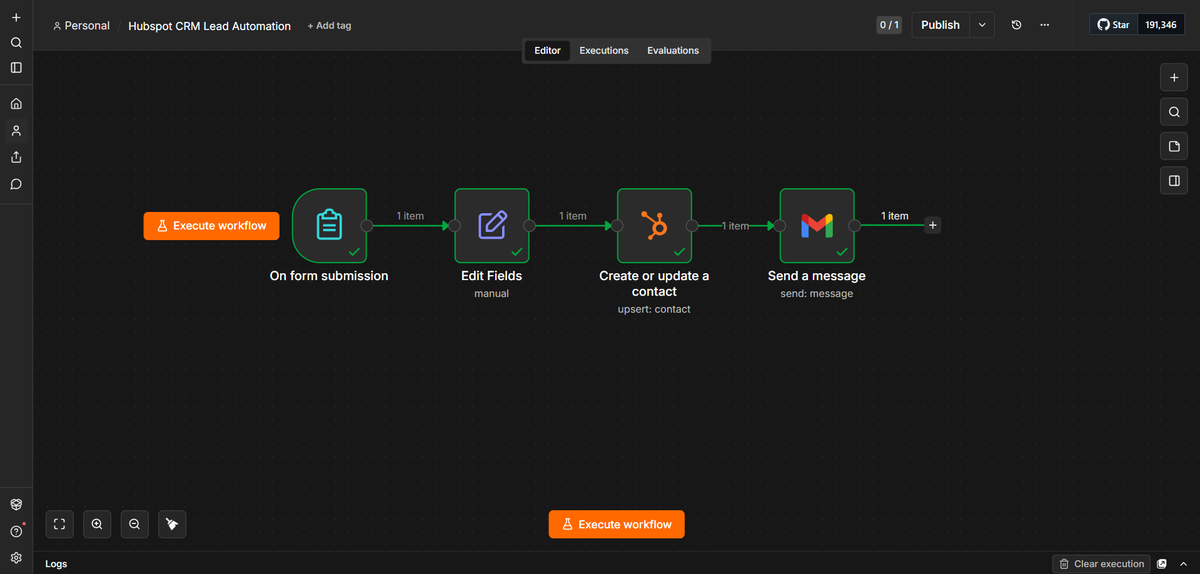Click the Personal breadcrumb link
Image resolution: width=1200 pixels, height=574 pixels.
(81, 26)
